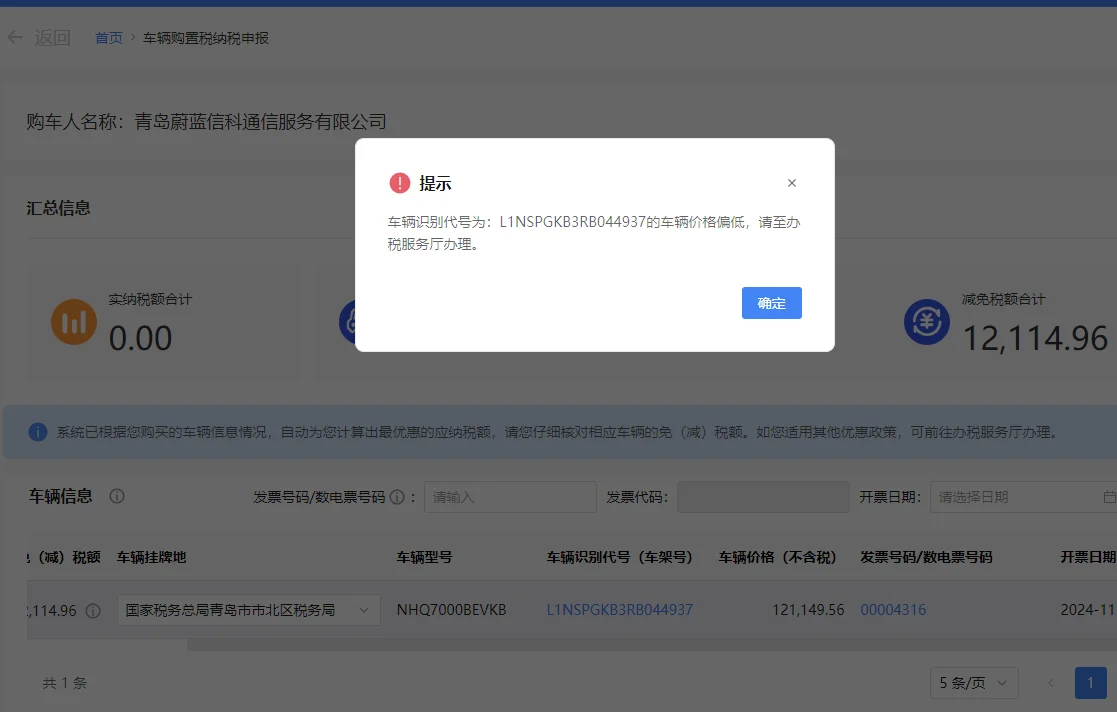Click the 车辆购置税纳税申报 breadcrumb
1117x712 pixels.
pos(206,38)
